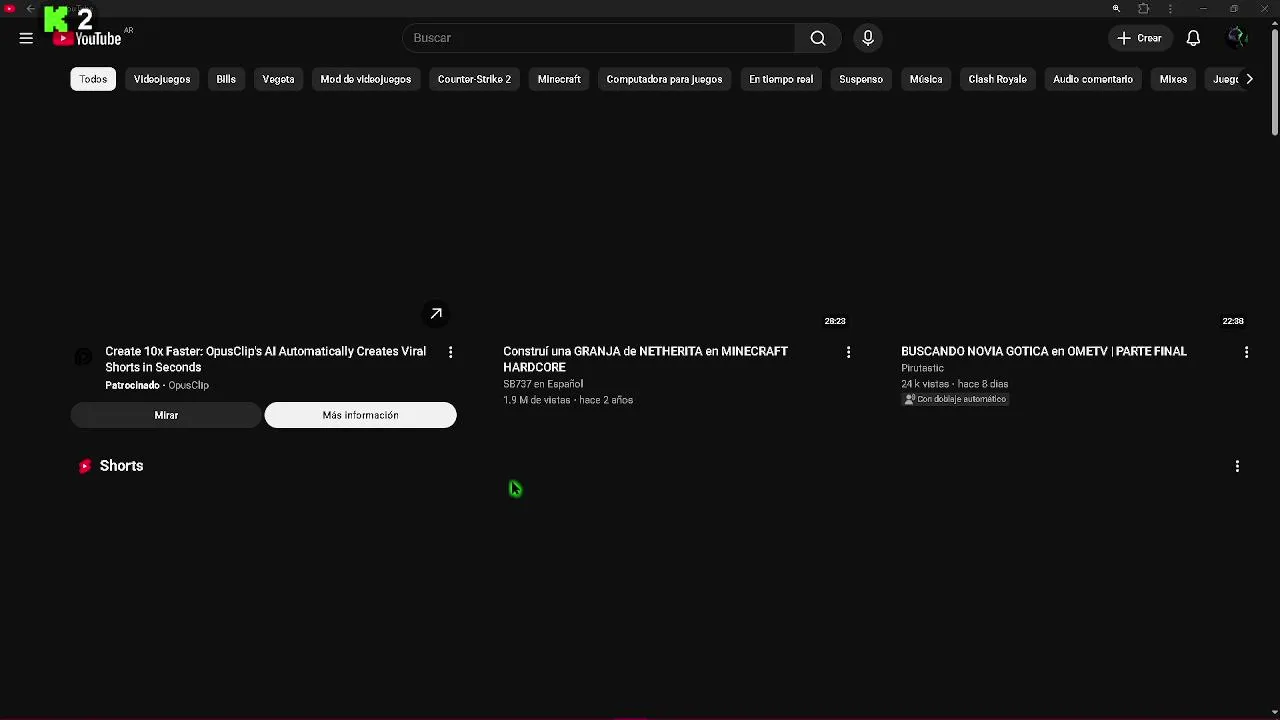Select the Todos chip
The height and width of the screenshot is (720, 1280).
click(x=93, y=79)
